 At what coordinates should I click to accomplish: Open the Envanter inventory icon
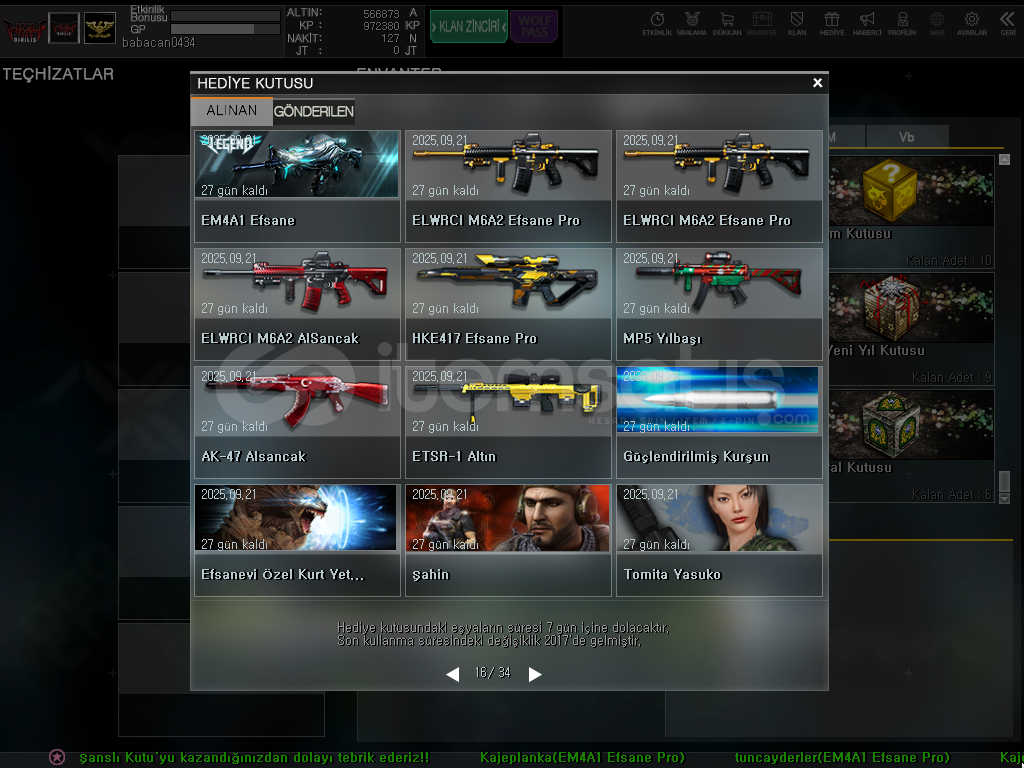[761, 24]
